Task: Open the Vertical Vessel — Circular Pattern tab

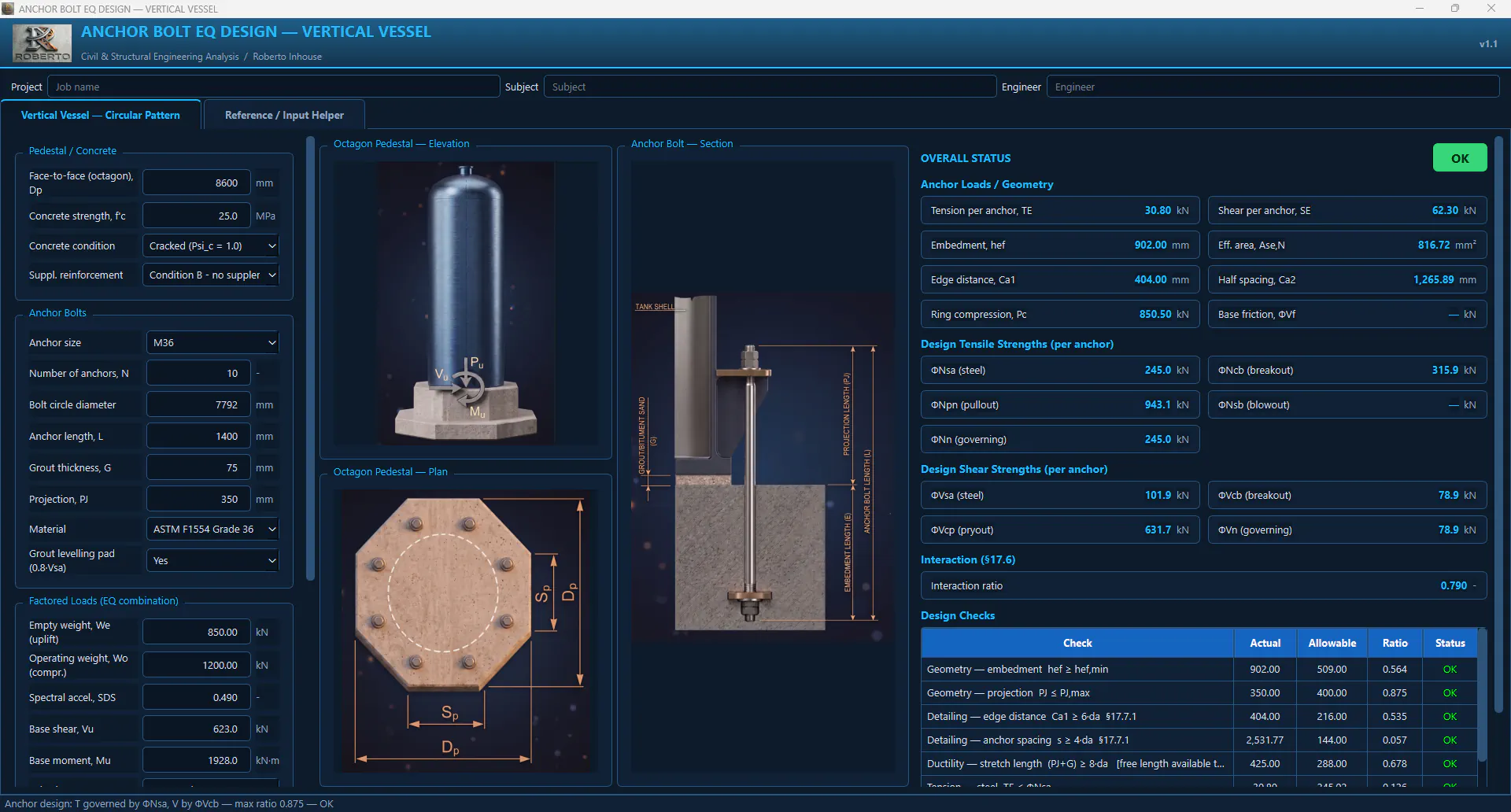Action: tap(101, 115)
